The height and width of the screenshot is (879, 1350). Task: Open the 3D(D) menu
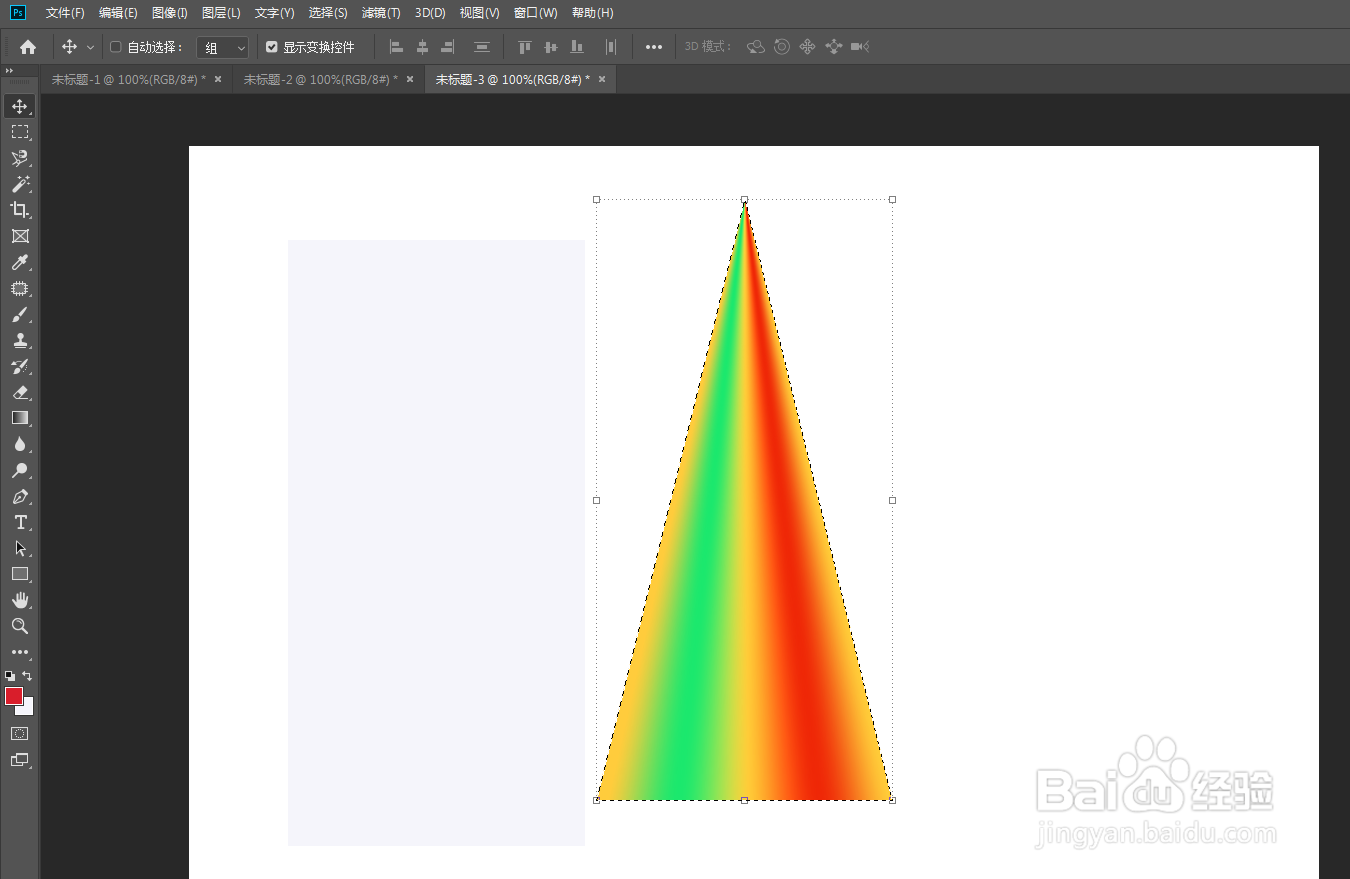tap(430, 13)
